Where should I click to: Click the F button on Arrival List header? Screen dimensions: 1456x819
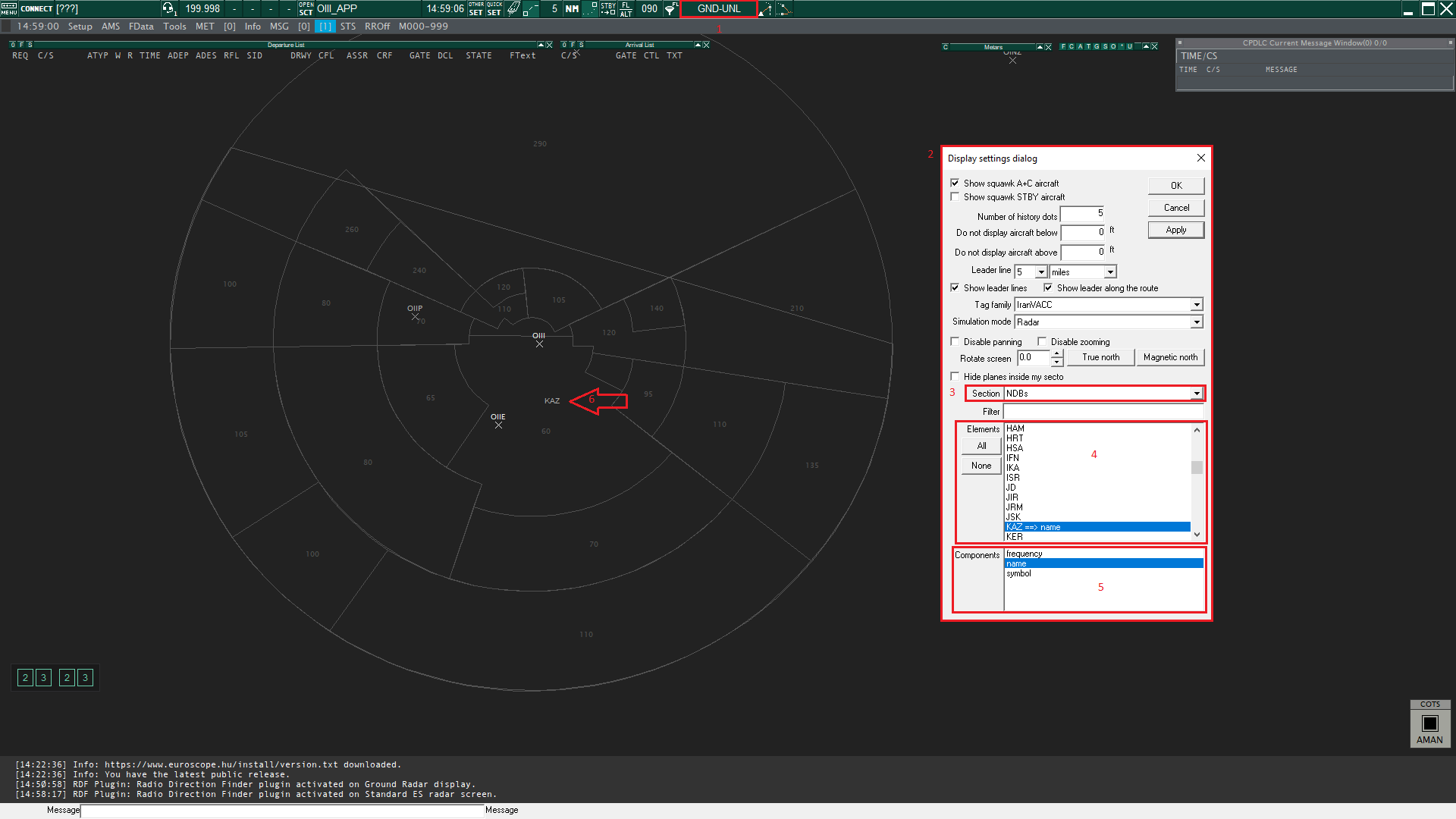click(x=573, y=45)
